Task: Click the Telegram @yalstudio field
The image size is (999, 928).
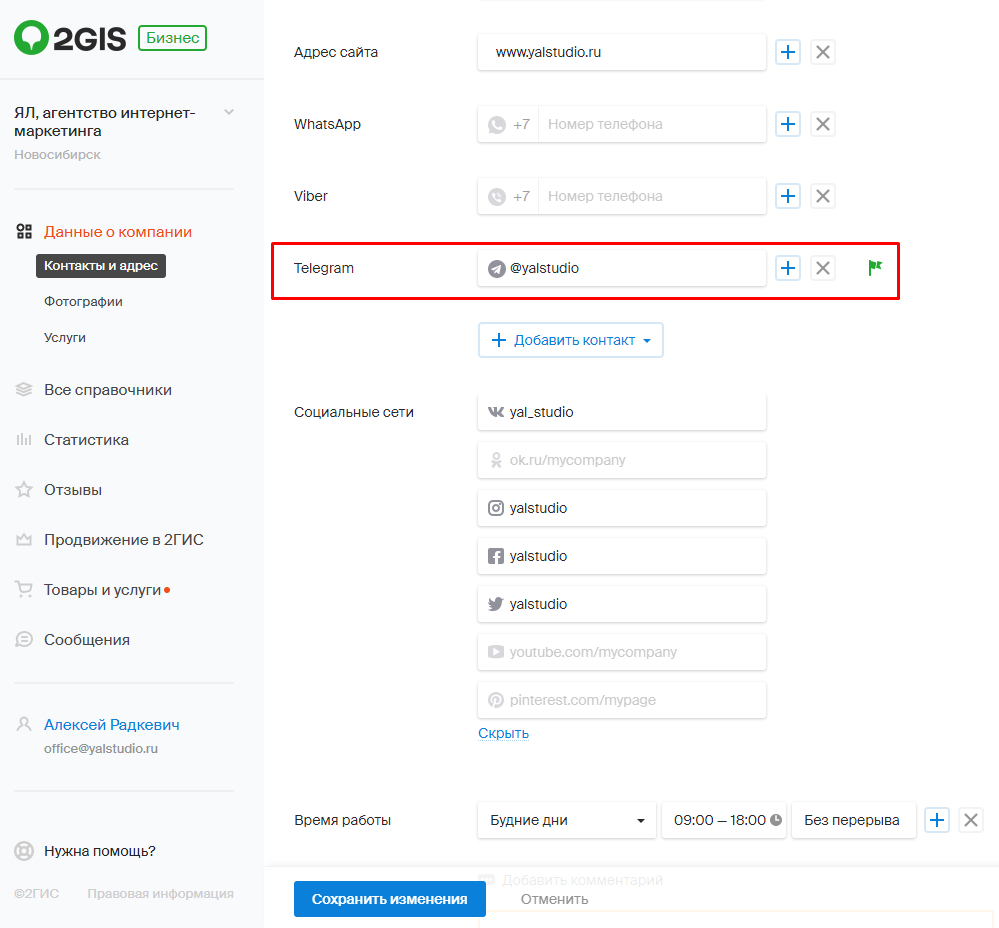Action: point(622,268)
